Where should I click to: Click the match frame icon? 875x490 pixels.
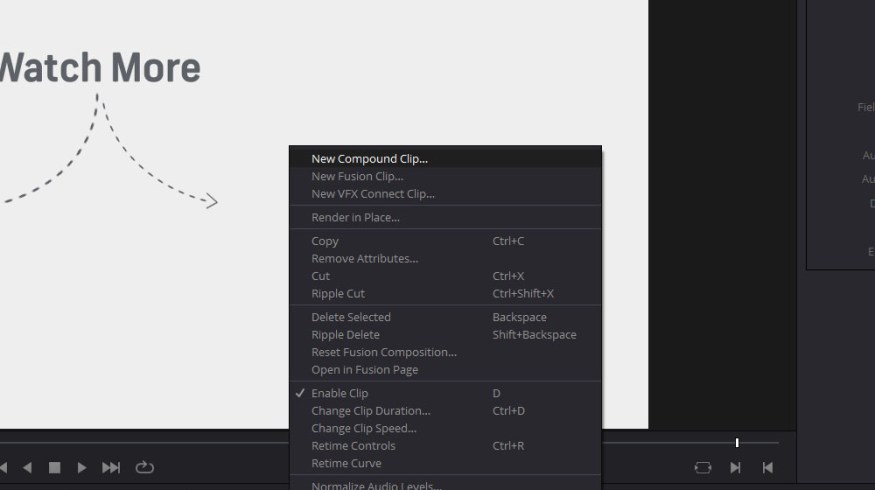click(x=703, y=467)
